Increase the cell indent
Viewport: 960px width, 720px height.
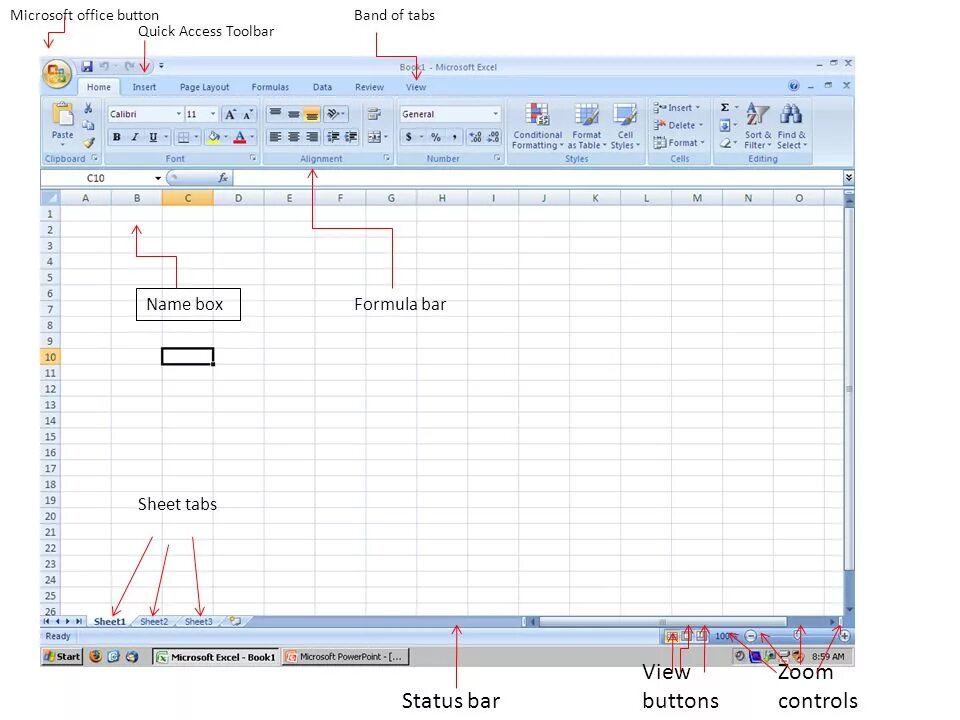[351, 137]
